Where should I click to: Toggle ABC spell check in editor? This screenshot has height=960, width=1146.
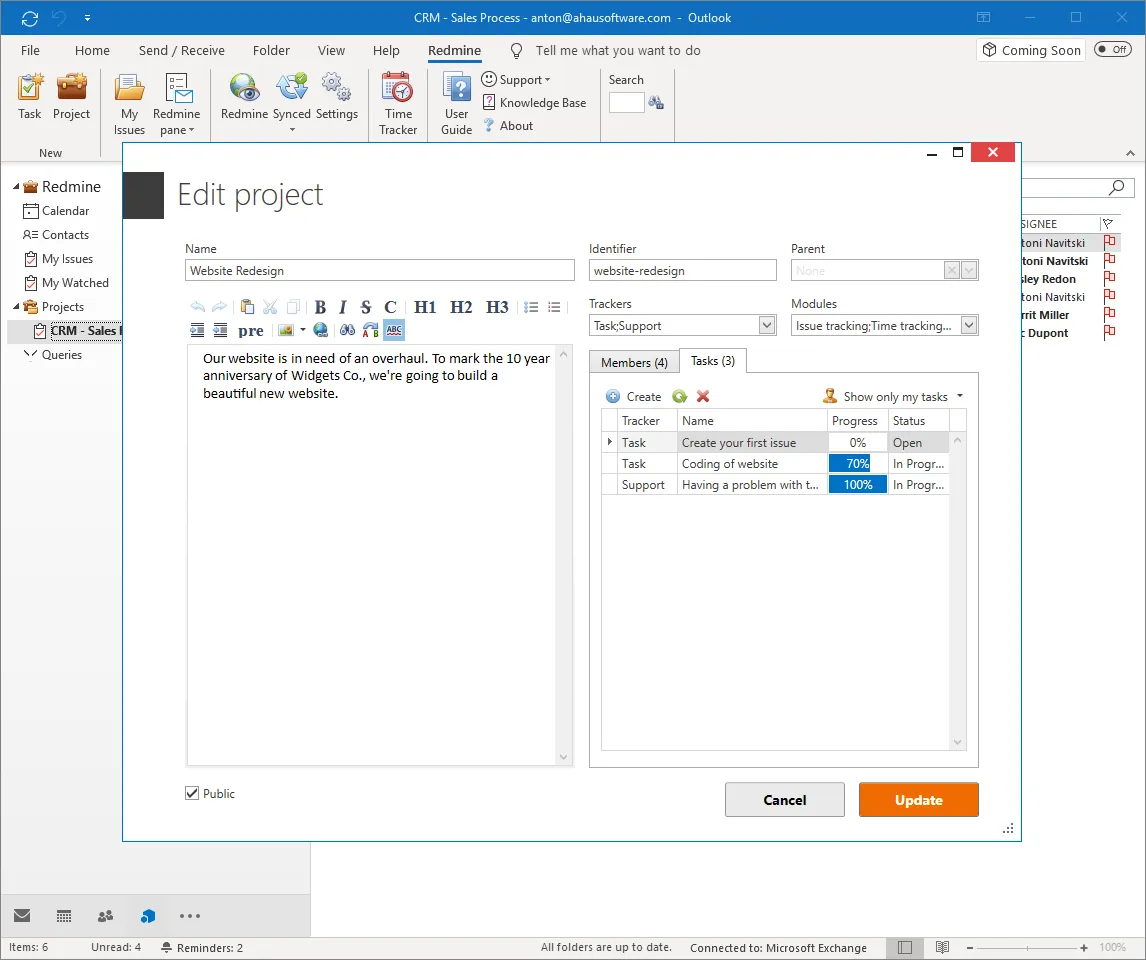click(x=394, y=330)
